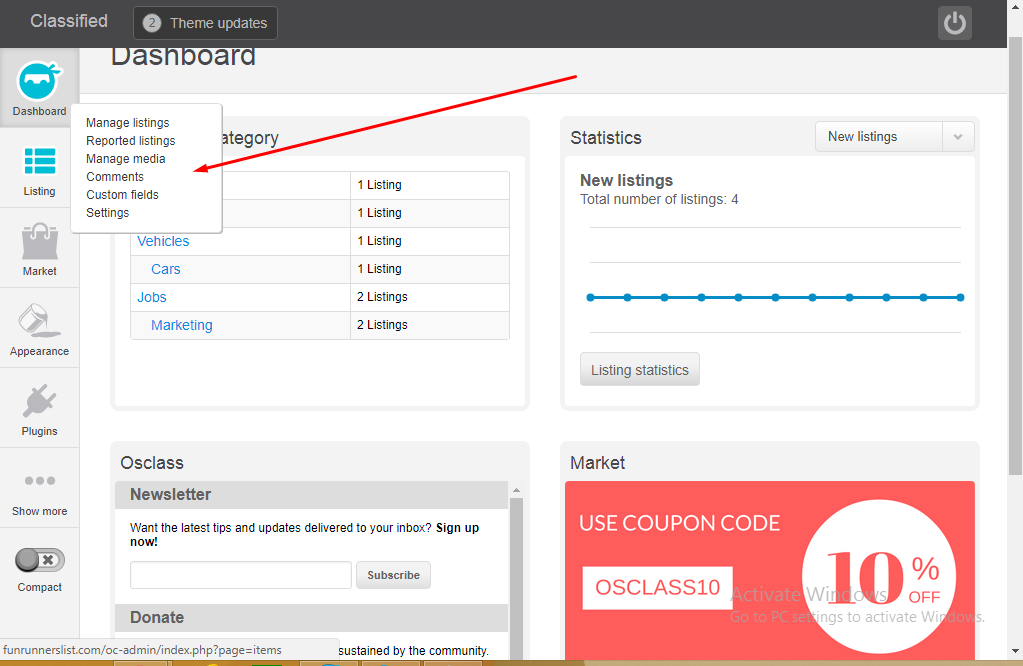Open the Marketing category link
This screenshot has height=666, width=1023.
(181, 324)
